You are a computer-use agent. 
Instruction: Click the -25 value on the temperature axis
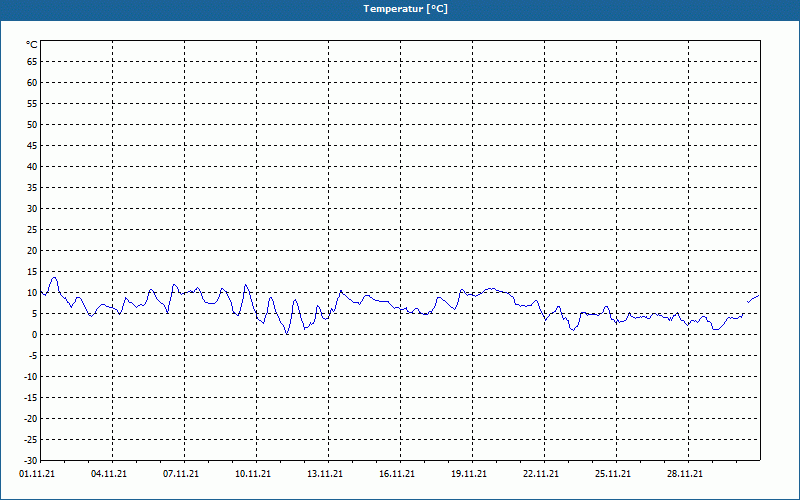click(31, 439)
